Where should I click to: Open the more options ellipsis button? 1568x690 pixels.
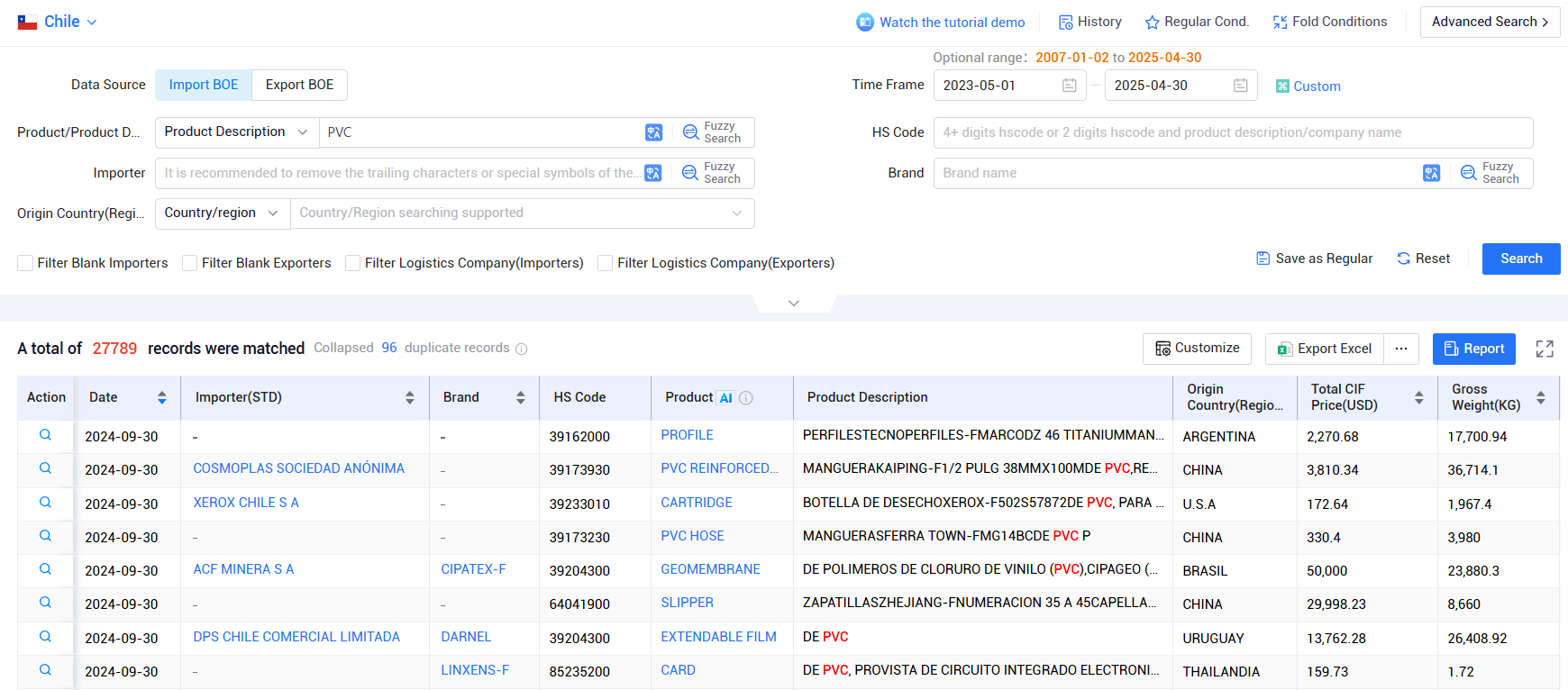[1401, 349]
